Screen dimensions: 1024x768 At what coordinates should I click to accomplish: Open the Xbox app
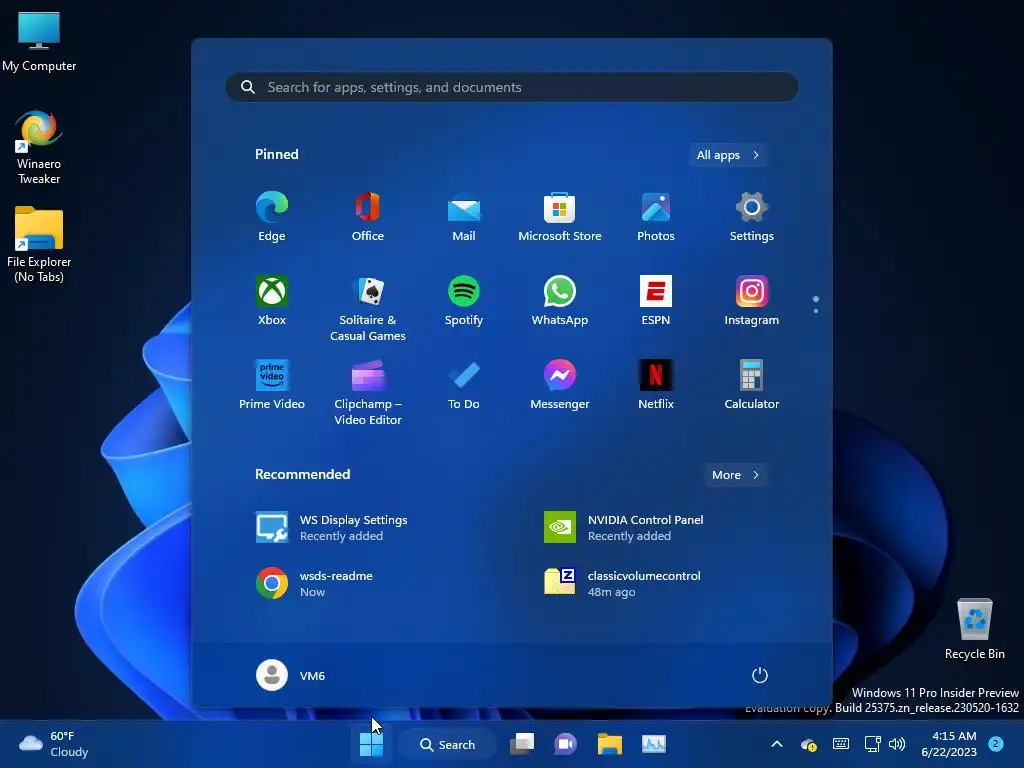(x=272, y=301)
